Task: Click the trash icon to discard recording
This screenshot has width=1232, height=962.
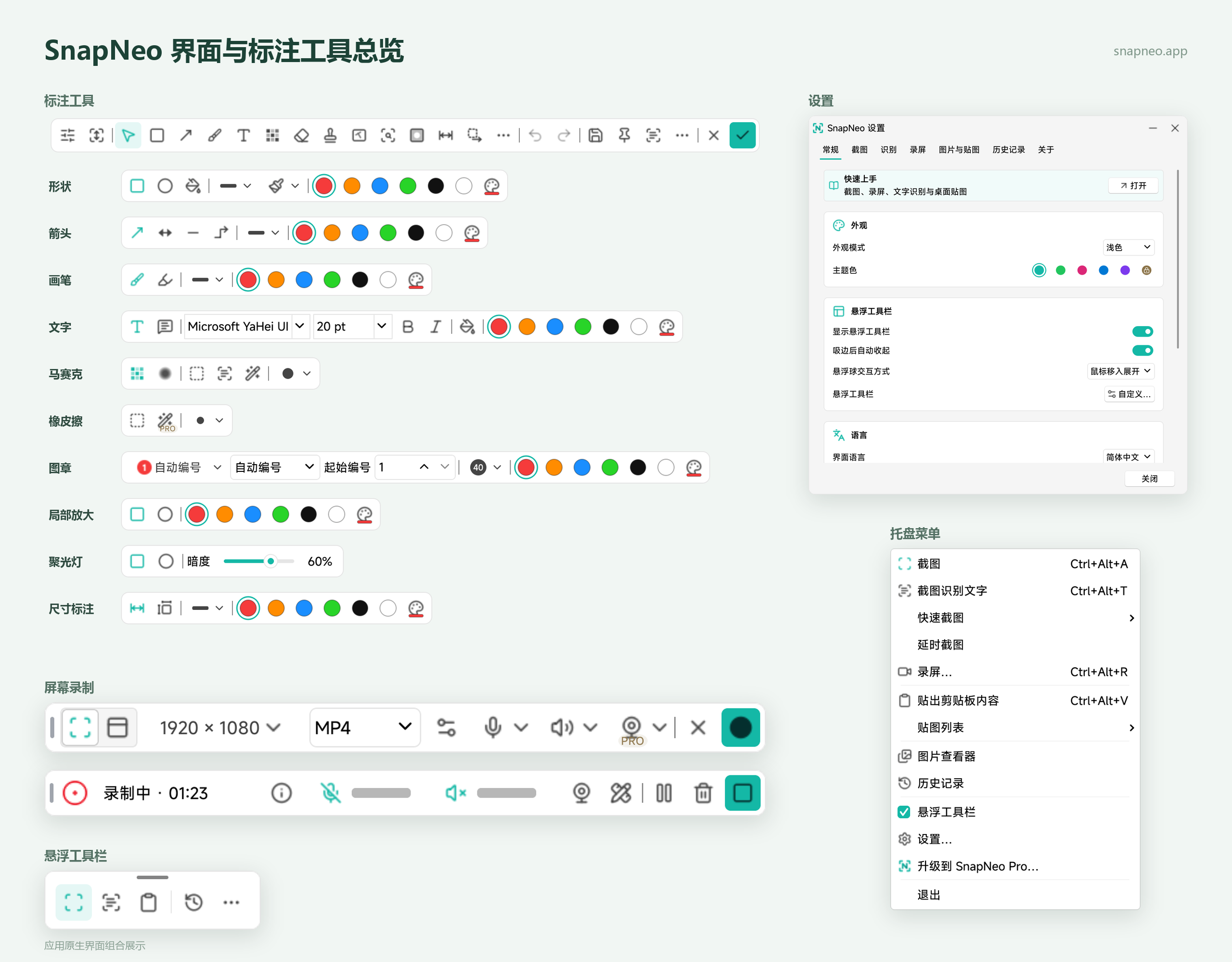Action: click(703, 793)
